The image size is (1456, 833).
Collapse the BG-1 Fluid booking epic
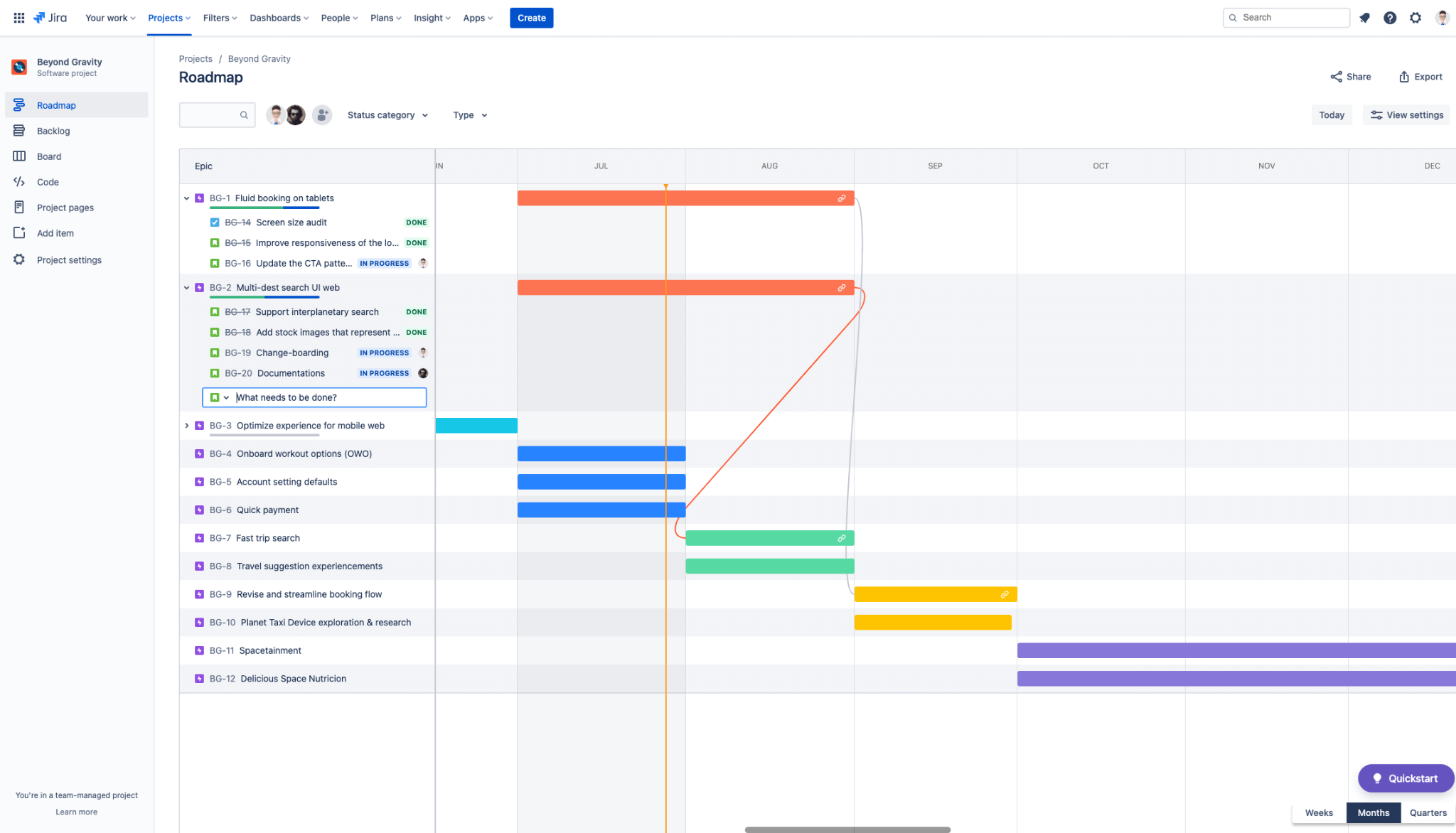click(187, 198)
